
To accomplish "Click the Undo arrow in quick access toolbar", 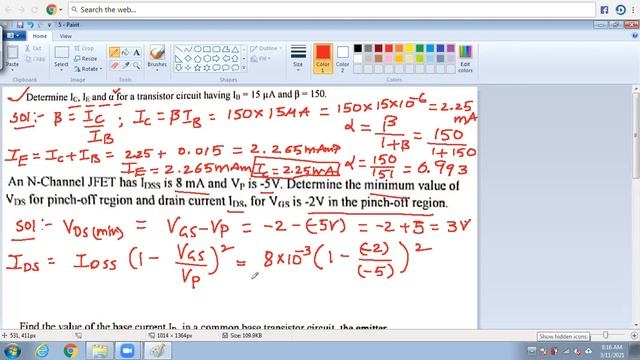I will pyautogui.click(x=30, y=25).
